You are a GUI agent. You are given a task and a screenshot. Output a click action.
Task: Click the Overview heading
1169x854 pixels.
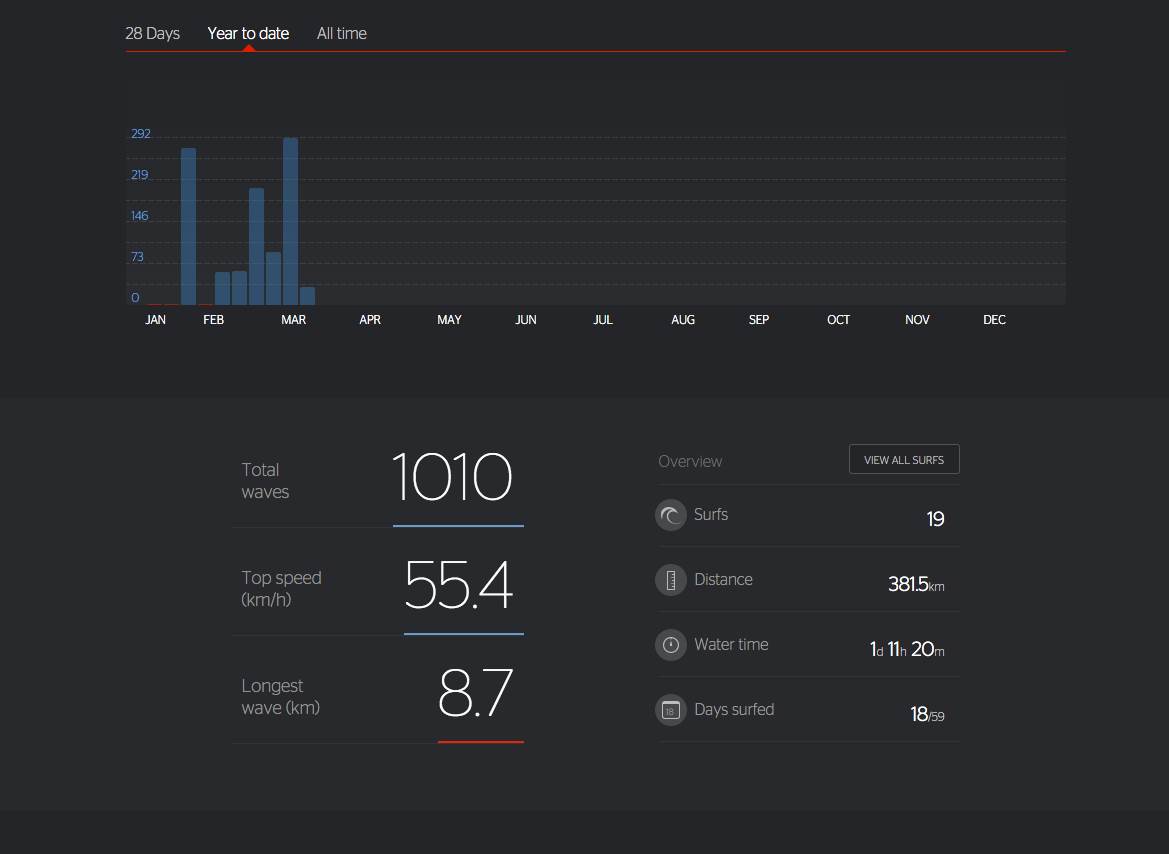(x=690, y=461)
